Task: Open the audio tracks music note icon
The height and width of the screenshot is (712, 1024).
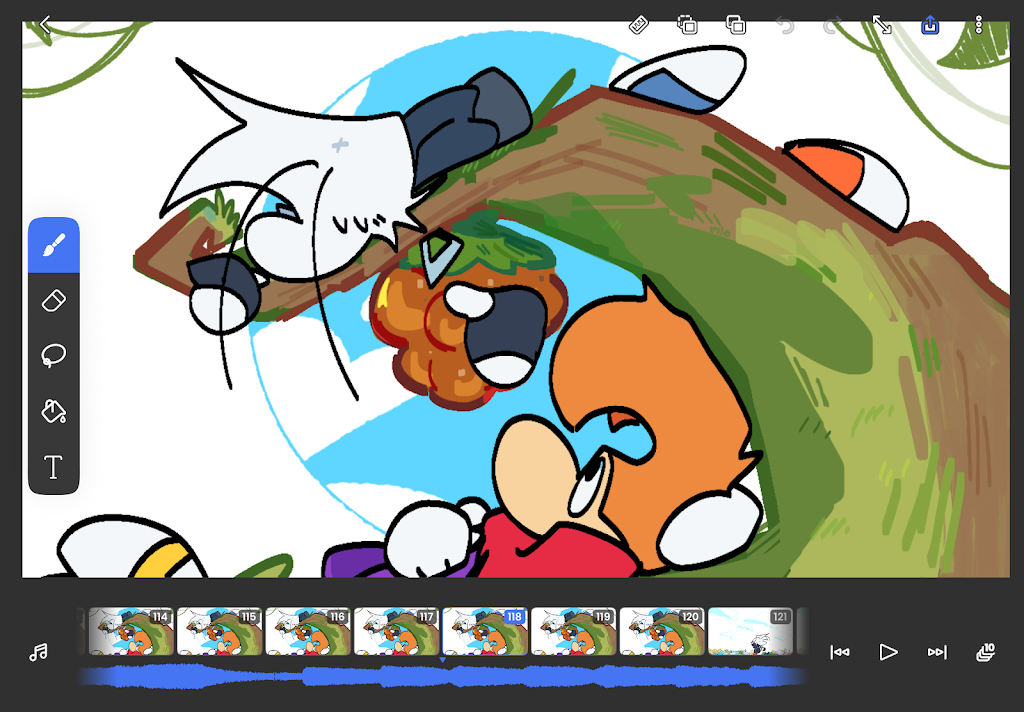Action: (39, 651)
